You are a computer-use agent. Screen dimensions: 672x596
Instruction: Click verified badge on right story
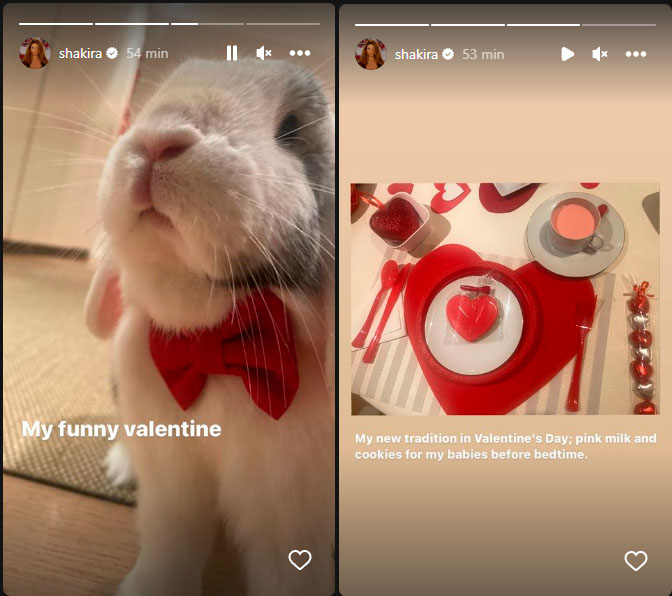click(x=448, y=54)
